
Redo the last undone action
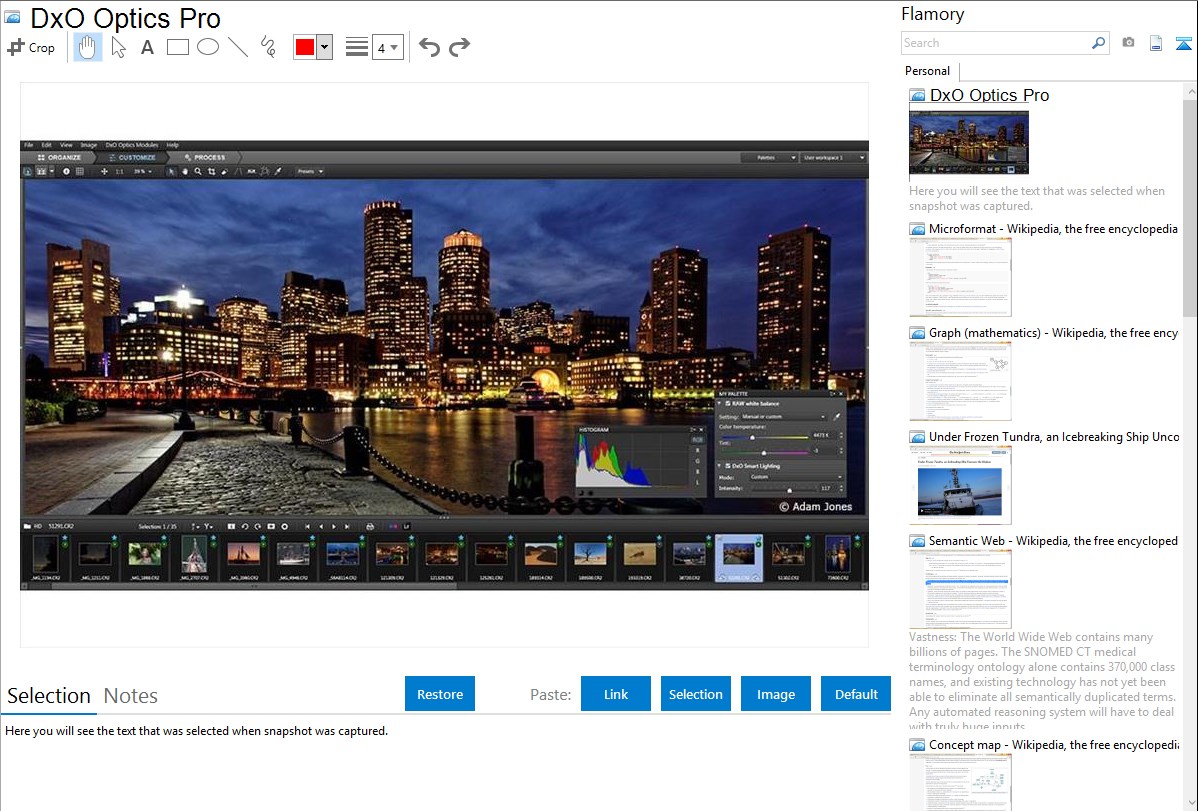[x=459, y=47]
